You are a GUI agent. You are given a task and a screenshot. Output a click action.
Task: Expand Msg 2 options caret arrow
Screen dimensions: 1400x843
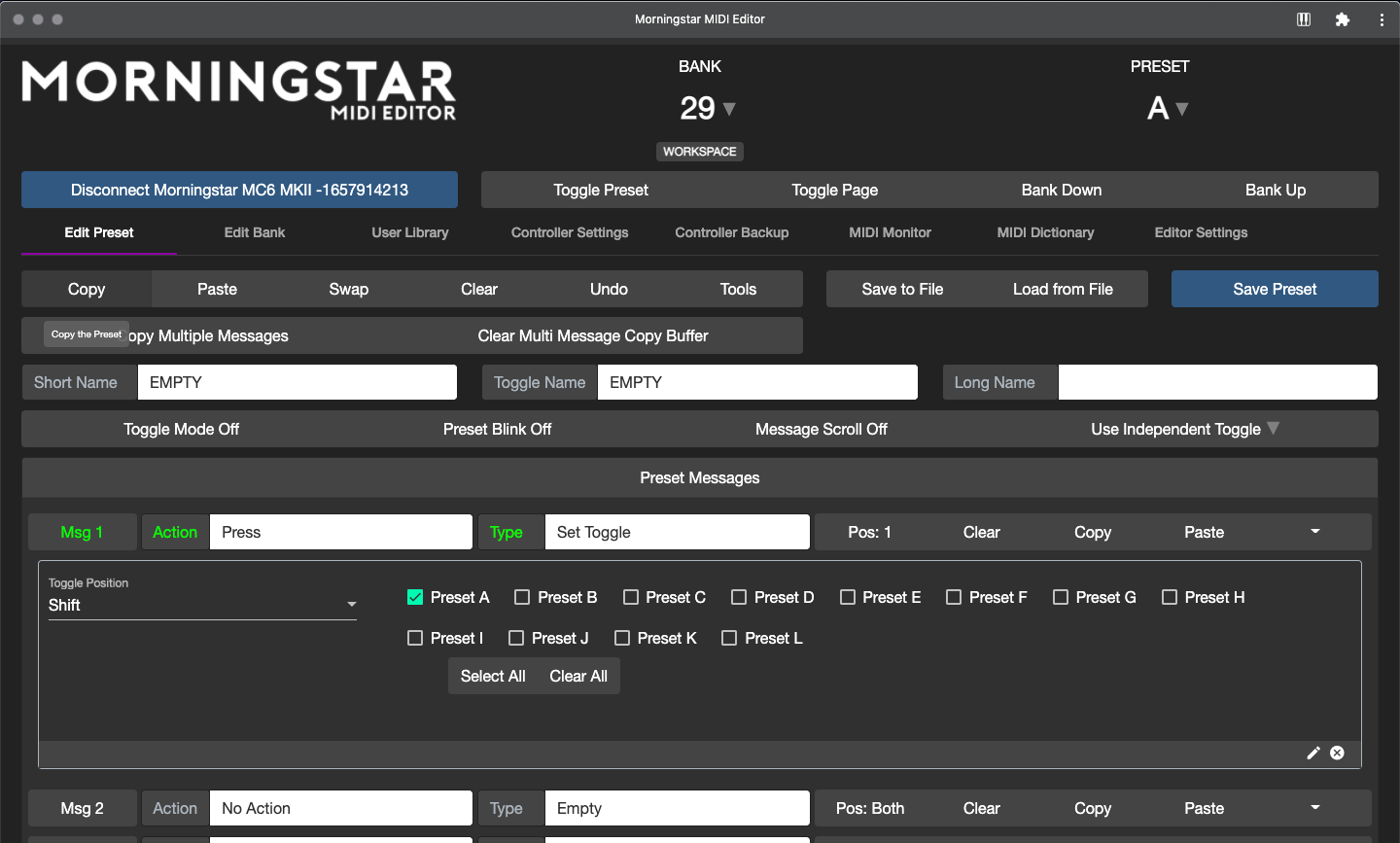(x=1315, y=808)
